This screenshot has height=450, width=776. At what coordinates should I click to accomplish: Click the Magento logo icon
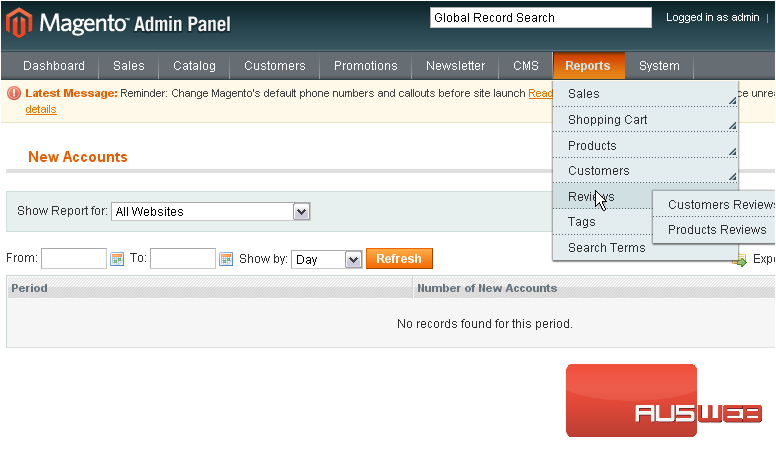tap(18, 22)
